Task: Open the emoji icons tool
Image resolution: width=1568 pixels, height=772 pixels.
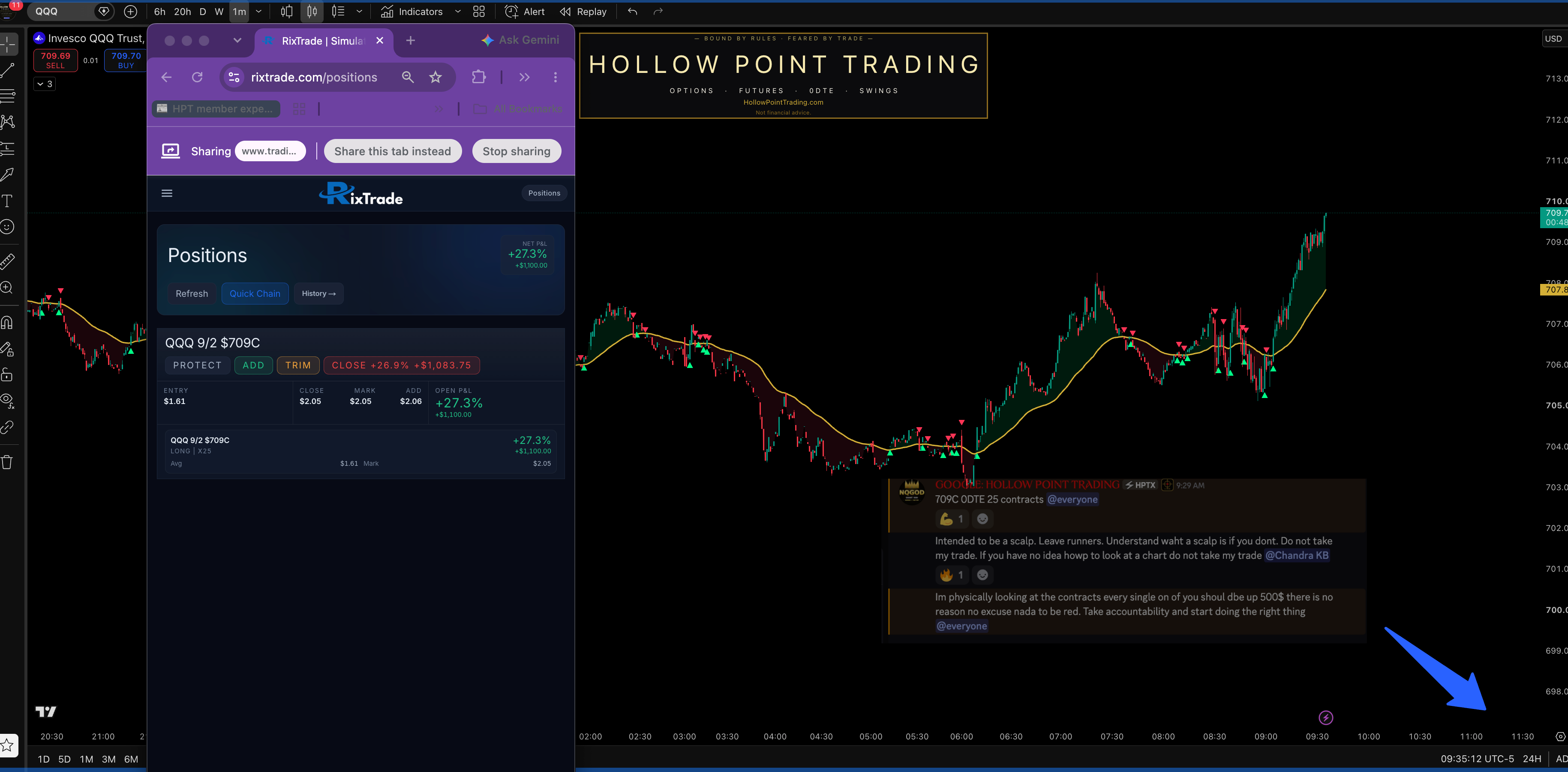Action: (8, 226)
